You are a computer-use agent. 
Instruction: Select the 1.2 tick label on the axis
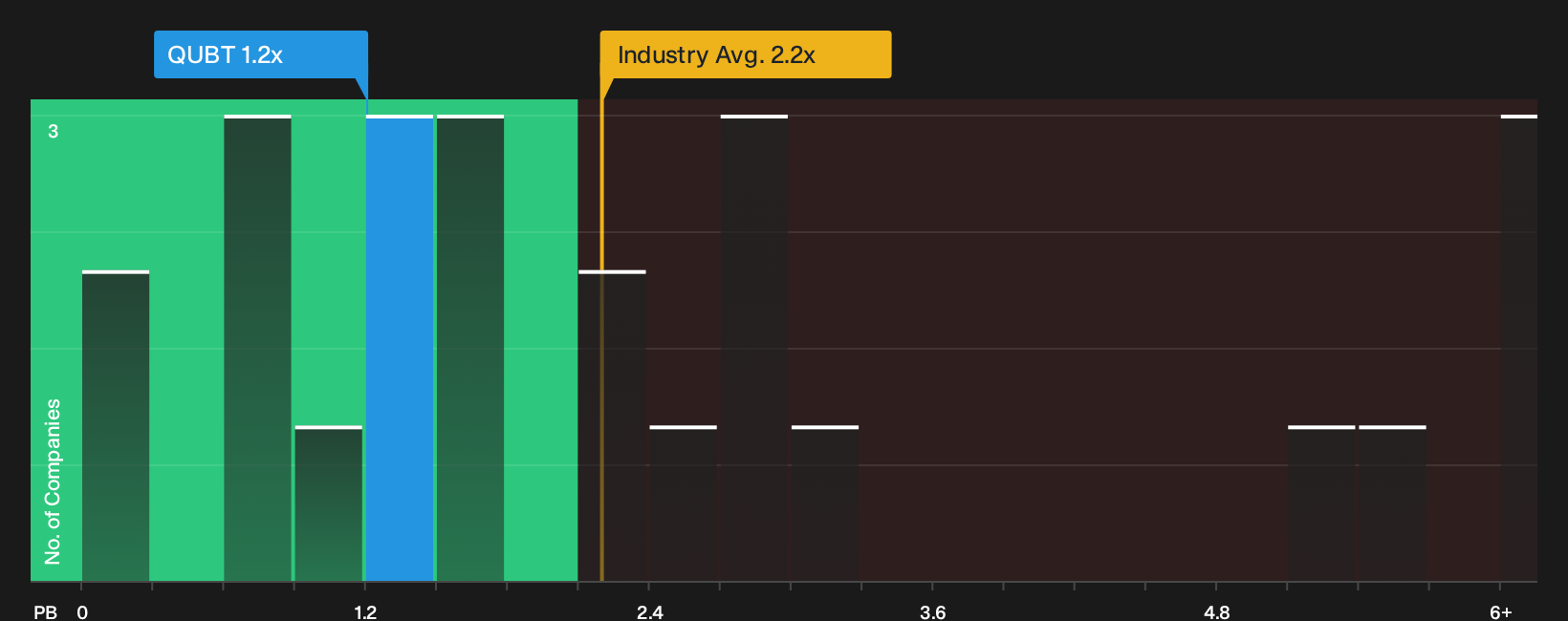pyautogui.click(x=365, y=611)
